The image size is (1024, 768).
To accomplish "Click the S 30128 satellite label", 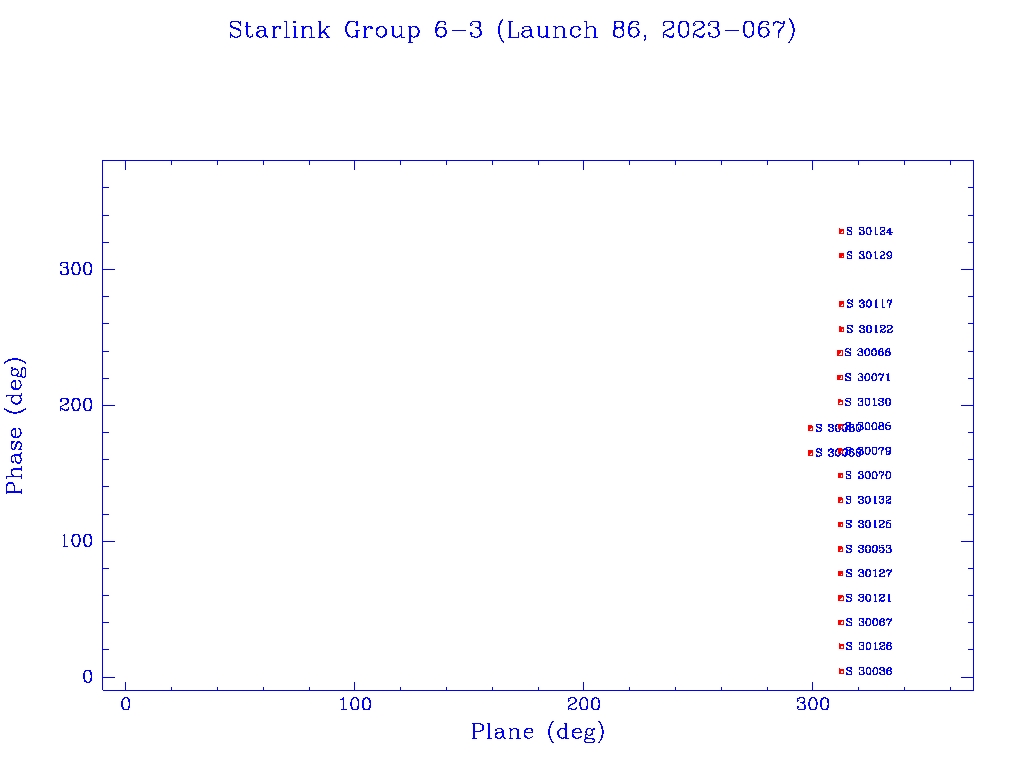I will tap(869, 647).
